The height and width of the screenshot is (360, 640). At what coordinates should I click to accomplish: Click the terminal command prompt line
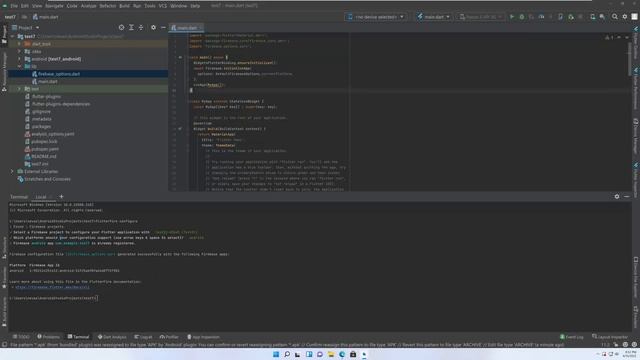click(x=53, y=298)
